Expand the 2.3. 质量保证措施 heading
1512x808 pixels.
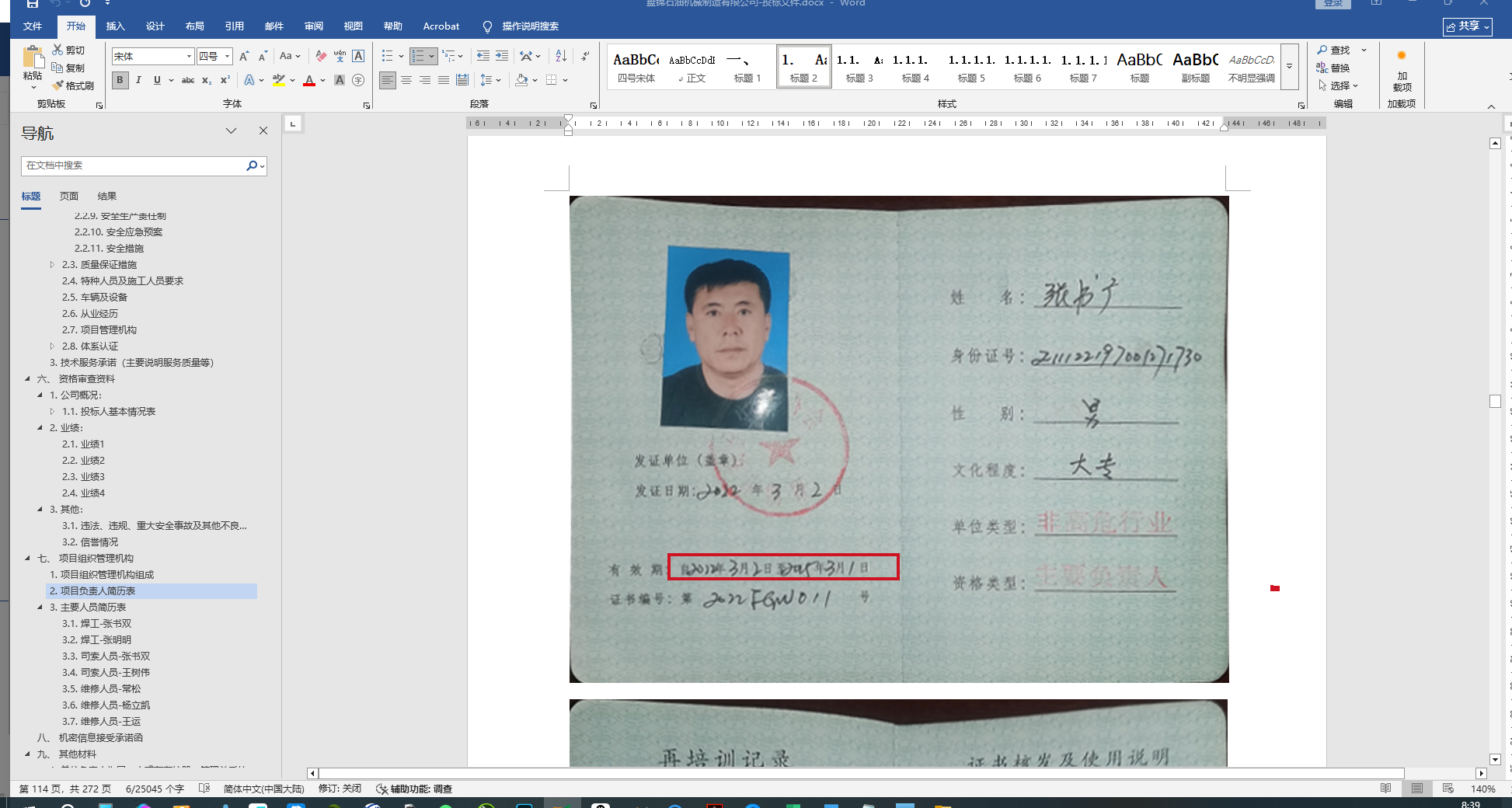coord(52,265)
